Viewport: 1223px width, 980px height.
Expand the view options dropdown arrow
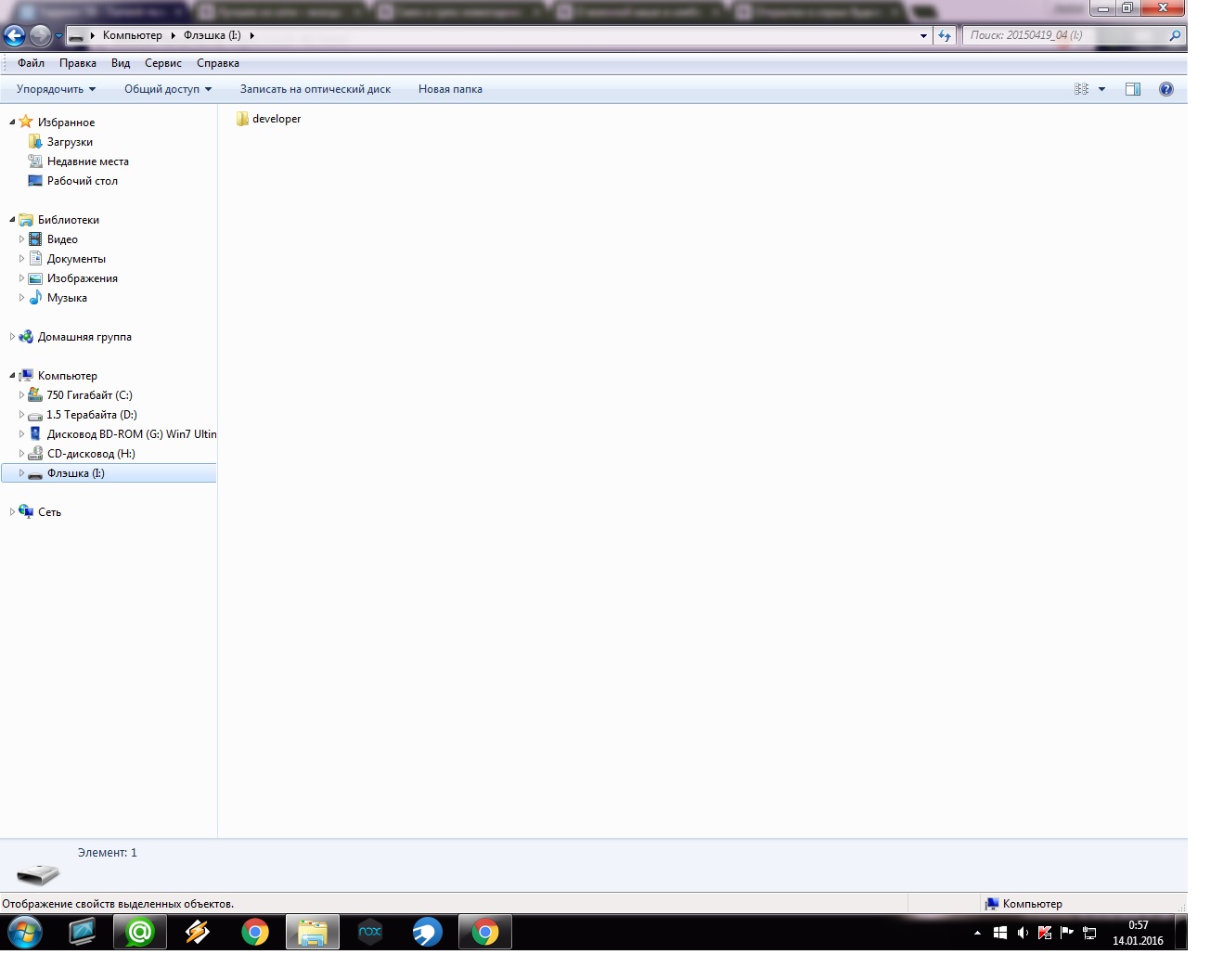point(1101,89)
